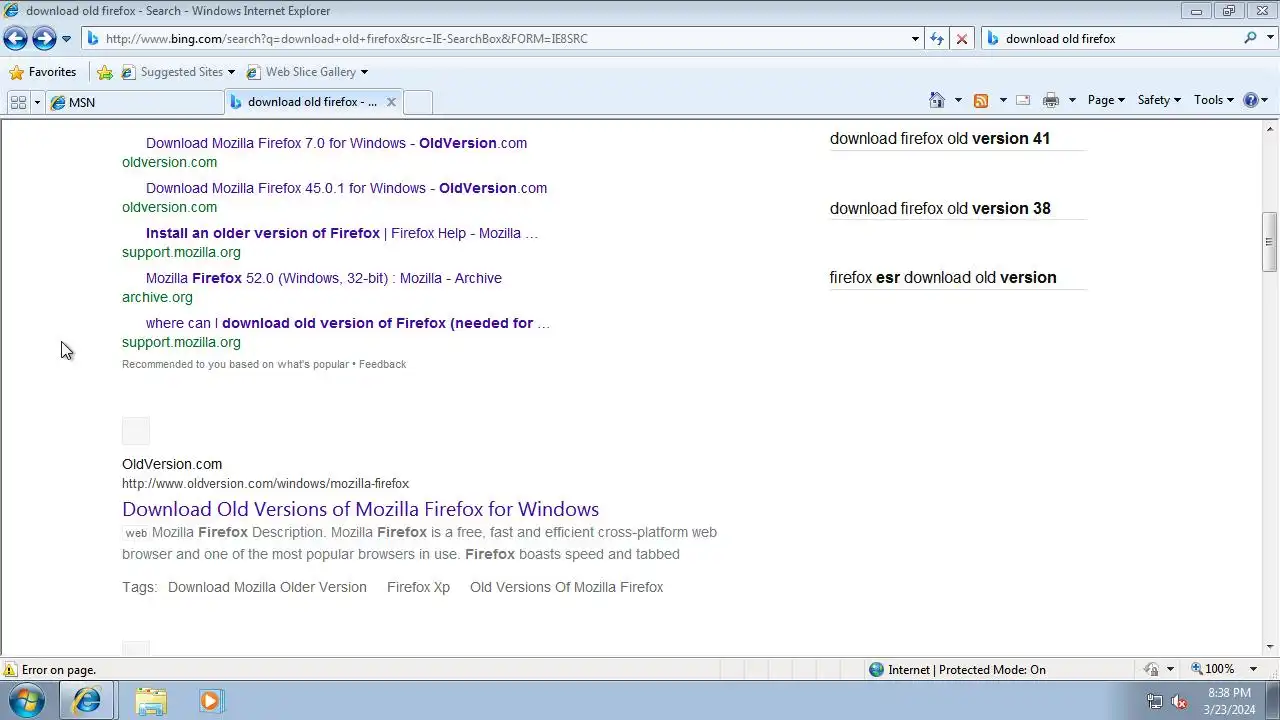Open 'Download Old Versions of Mozilla Firefox for Windows'
Viewport: 1280px width, 720px height.
(360, 509)
